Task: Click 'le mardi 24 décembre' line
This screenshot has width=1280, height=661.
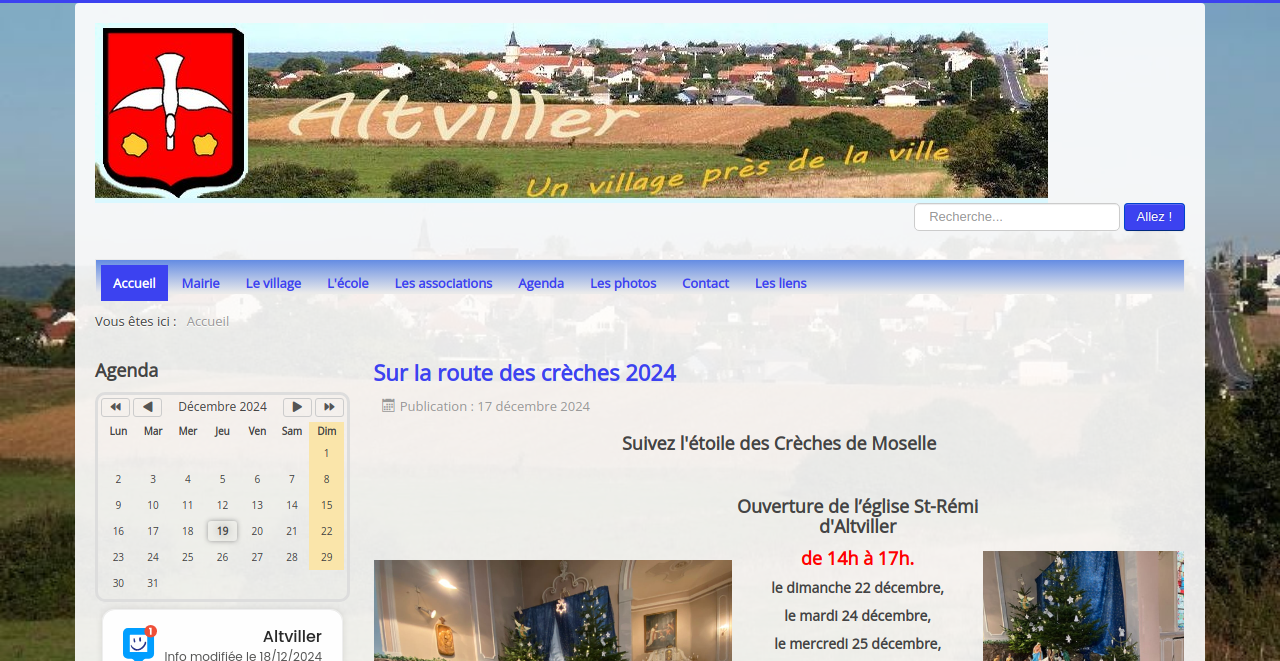Action: pyautogui.click(x=858, y=615)
